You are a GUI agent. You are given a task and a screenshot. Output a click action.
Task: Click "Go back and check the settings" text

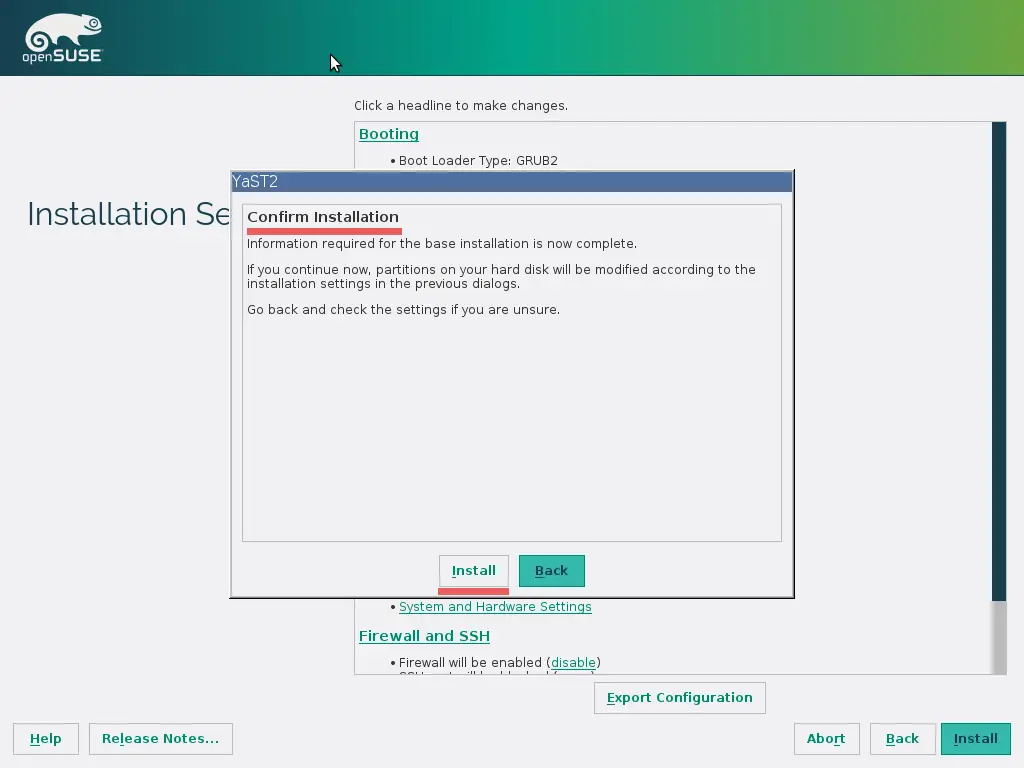[347, 310]
